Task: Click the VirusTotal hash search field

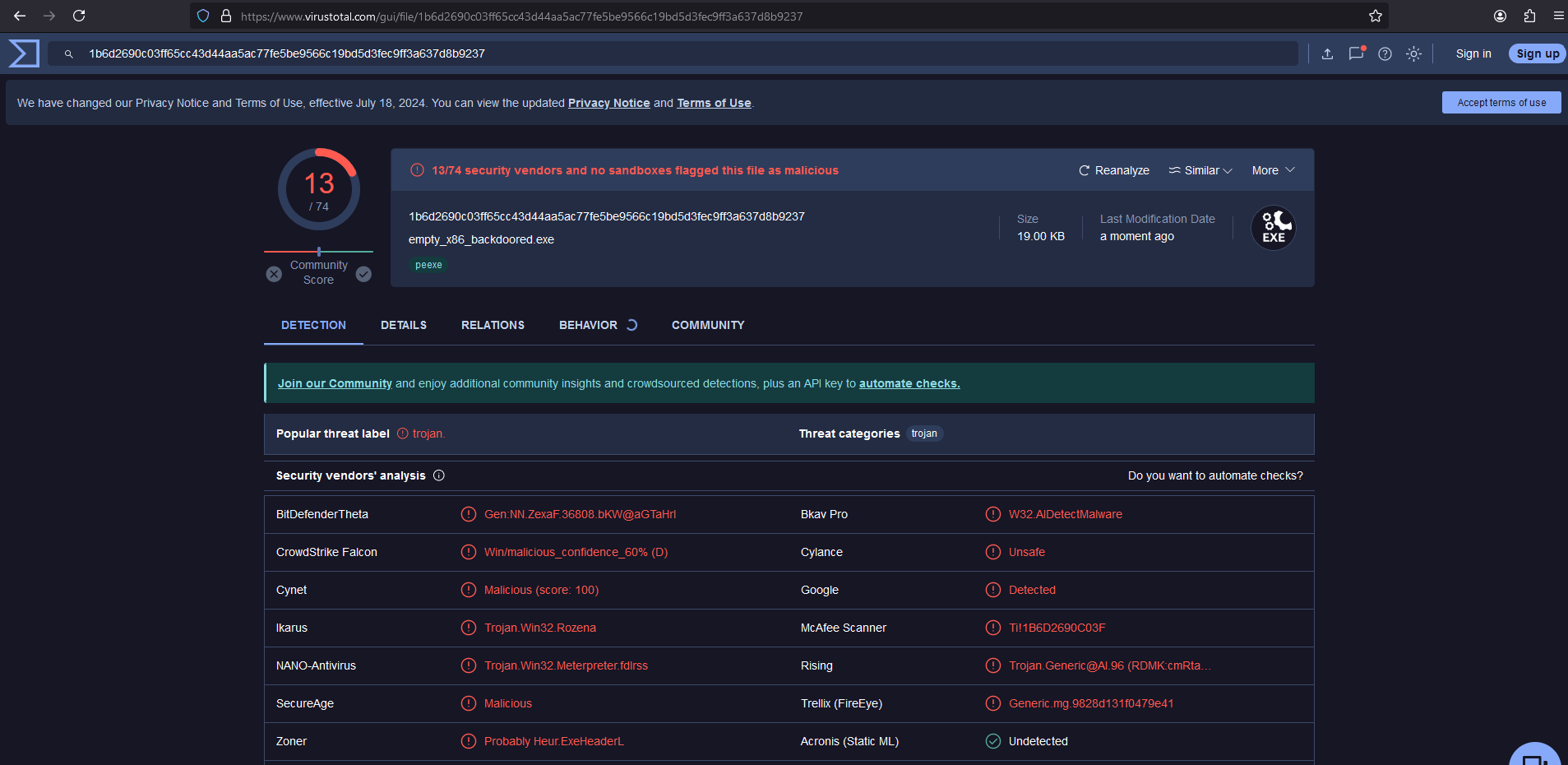Action: (x=673, y=53)
